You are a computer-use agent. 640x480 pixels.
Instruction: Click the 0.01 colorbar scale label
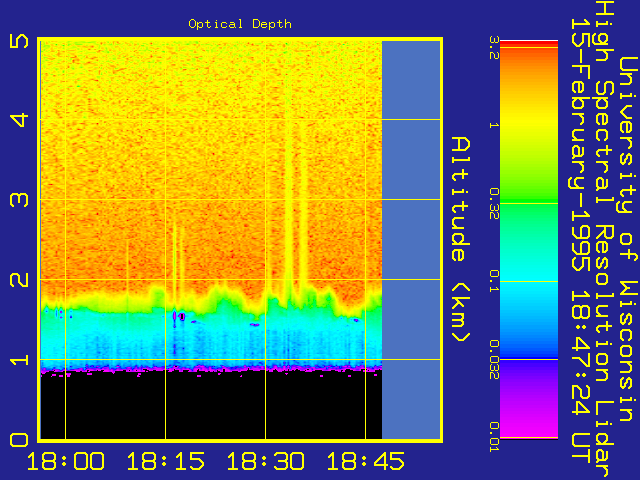pos(494,437)
